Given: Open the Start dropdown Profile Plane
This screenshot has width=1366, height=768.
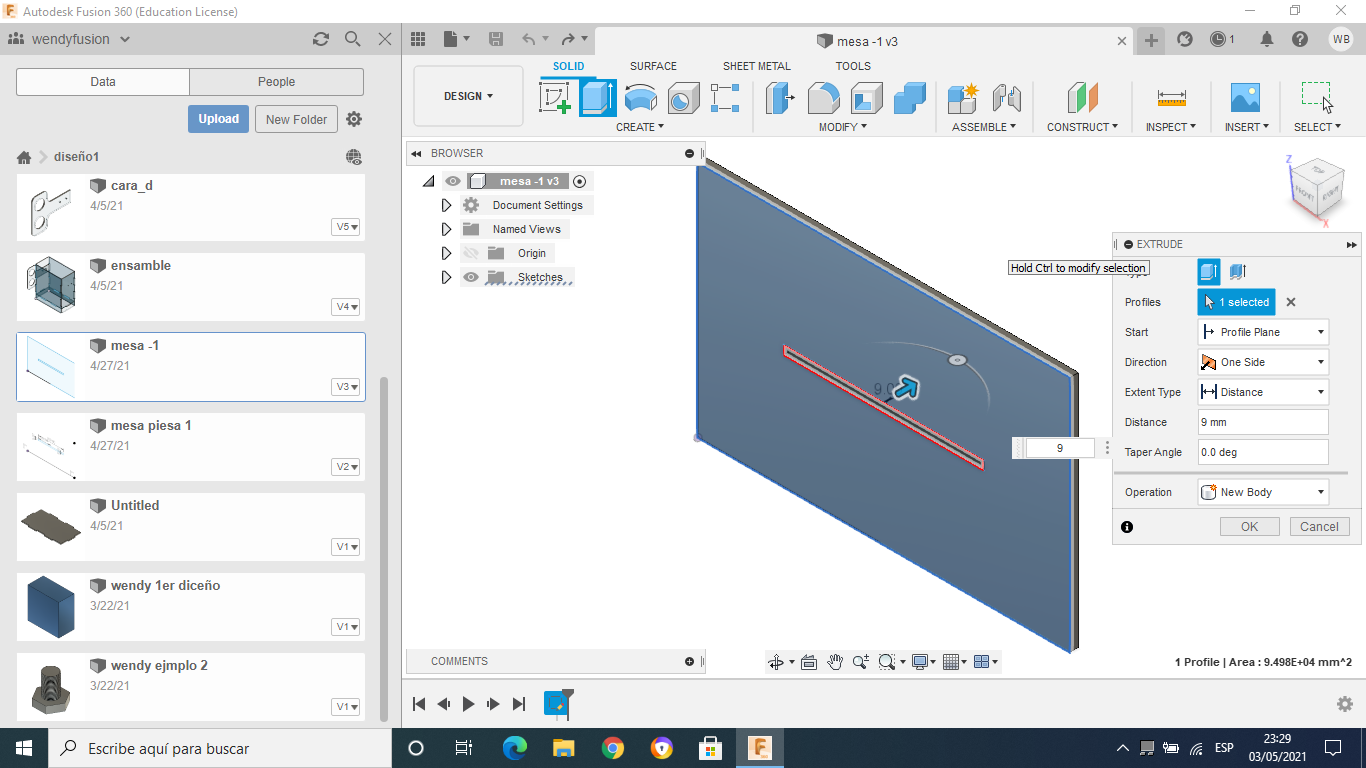Looking at the screenshot, I should tap(1263, 332).
